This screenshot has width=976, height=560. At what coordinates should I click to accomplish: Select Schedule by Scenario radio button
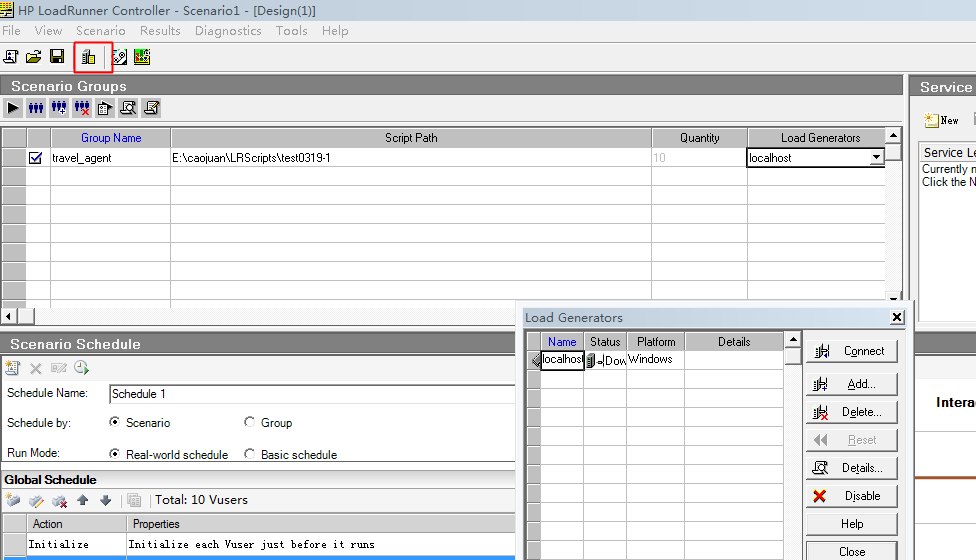coord(114,422)
